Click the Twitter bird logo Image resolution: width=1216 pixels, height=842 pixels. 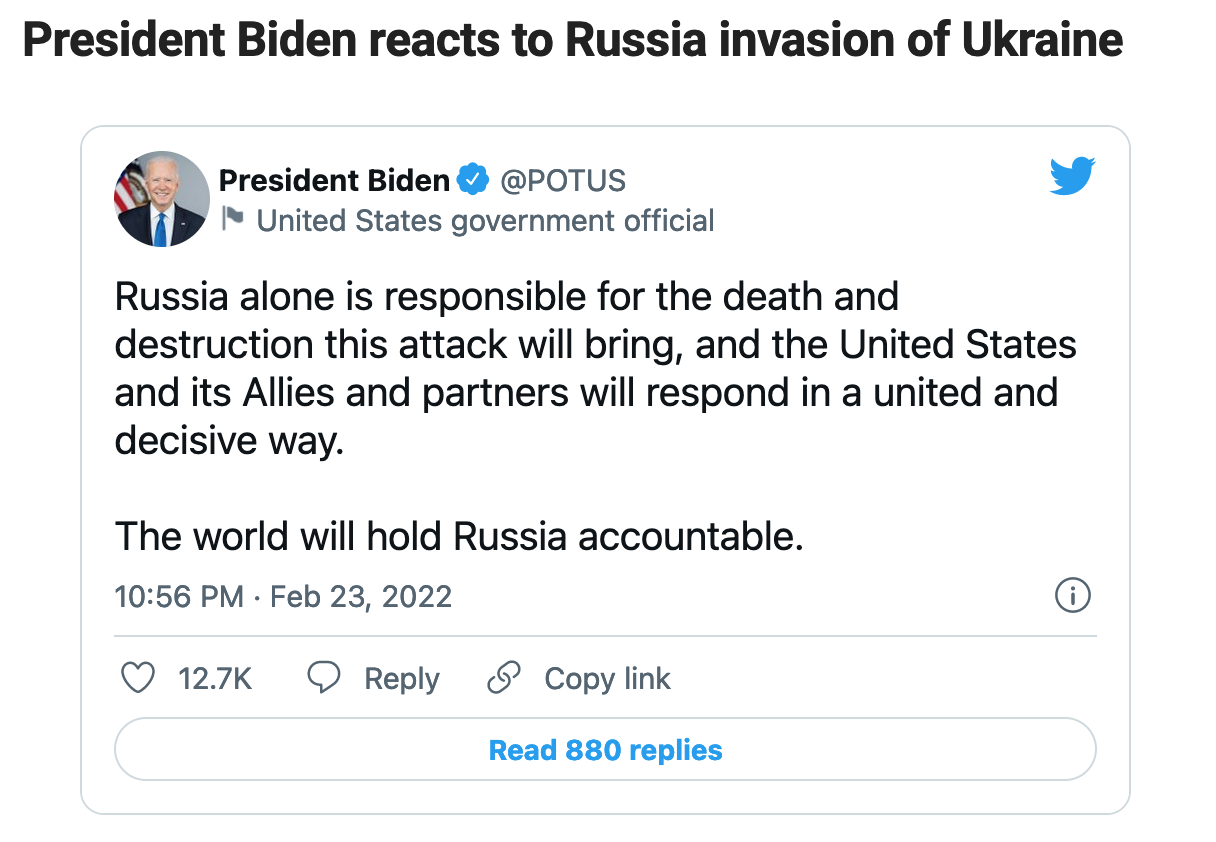(1072, 178)
